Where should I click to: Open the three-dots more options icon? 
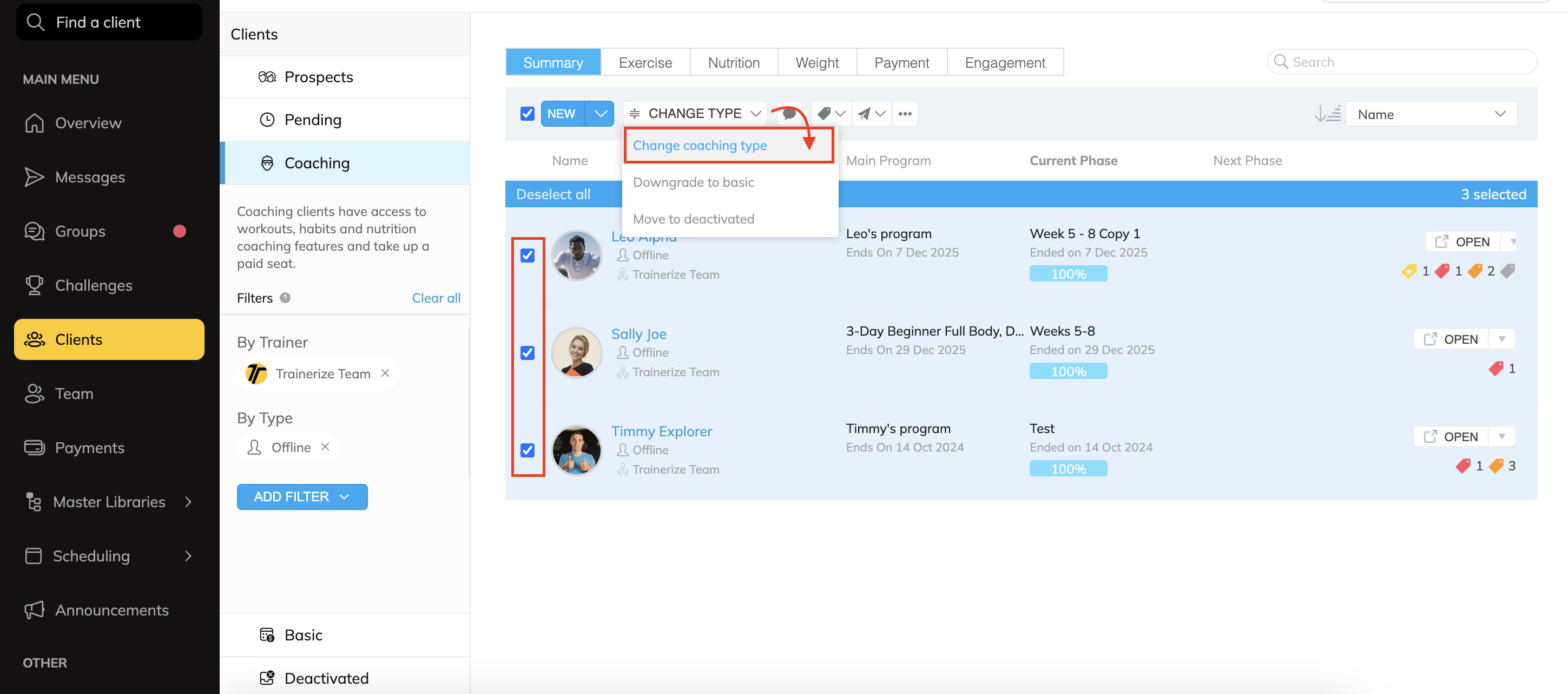905,114
